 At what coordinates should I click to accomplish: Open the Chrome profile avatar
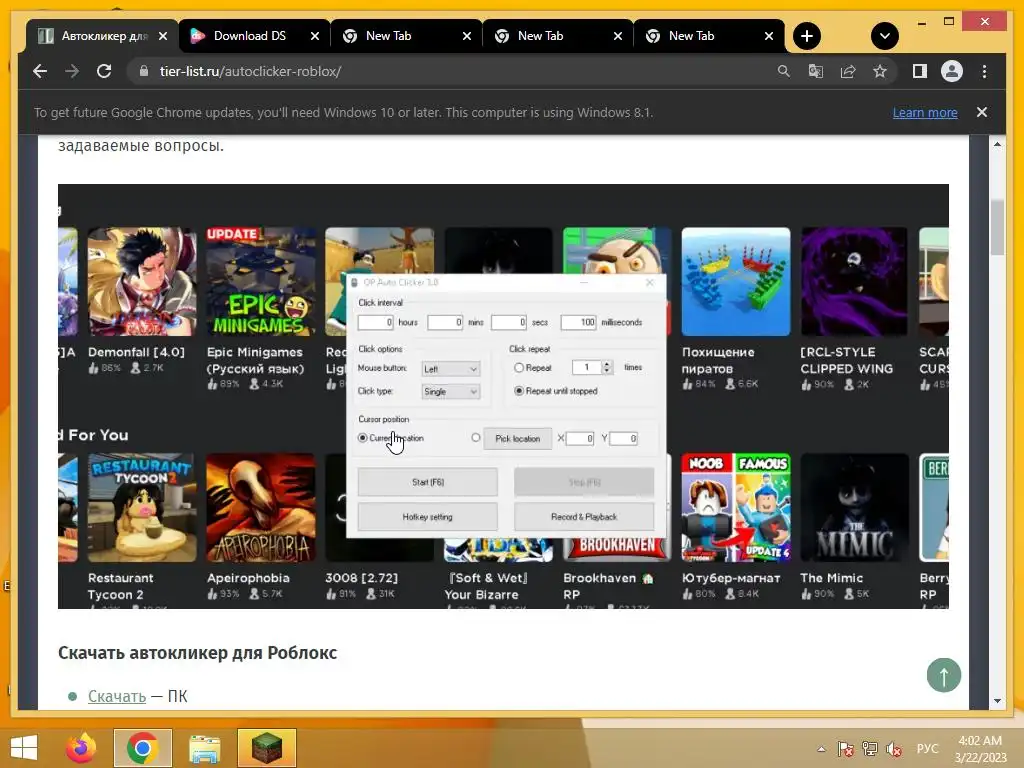click(x=952, y=71)
